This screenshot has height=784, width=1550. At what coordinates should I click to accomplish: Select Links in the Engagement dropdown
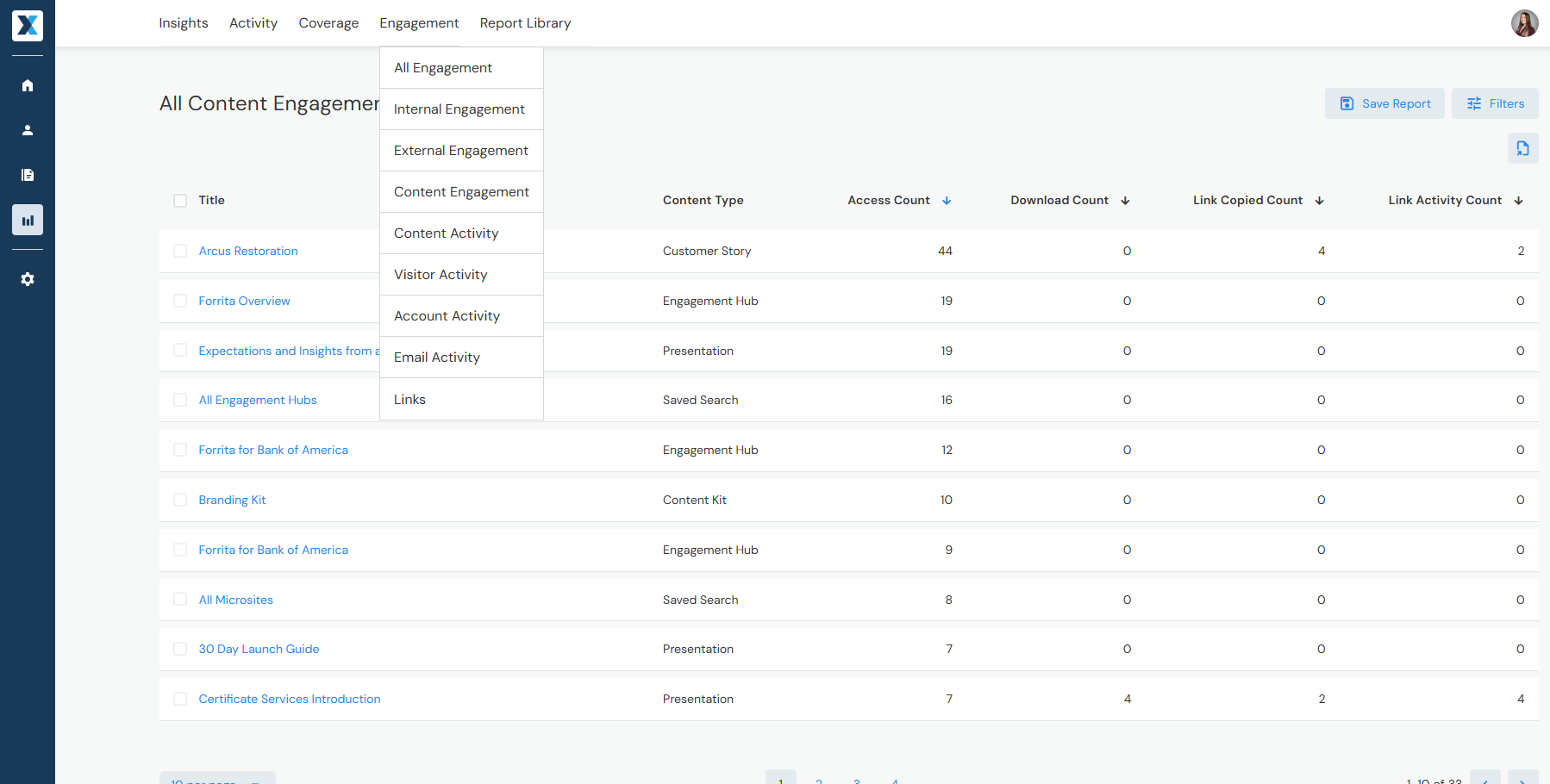[461, 399]
